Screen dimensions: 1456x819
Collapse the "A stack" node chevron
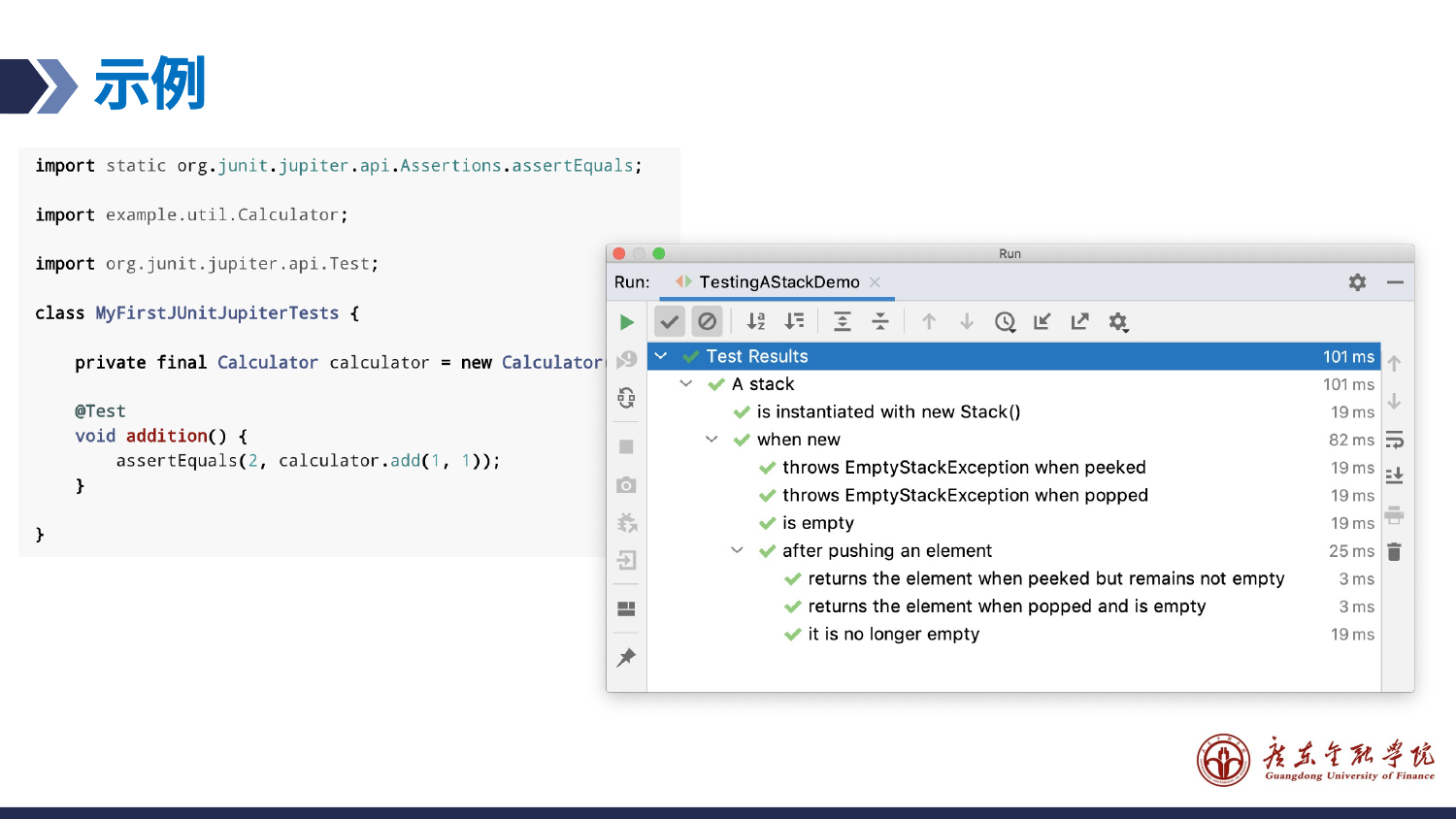coord(686,384)
